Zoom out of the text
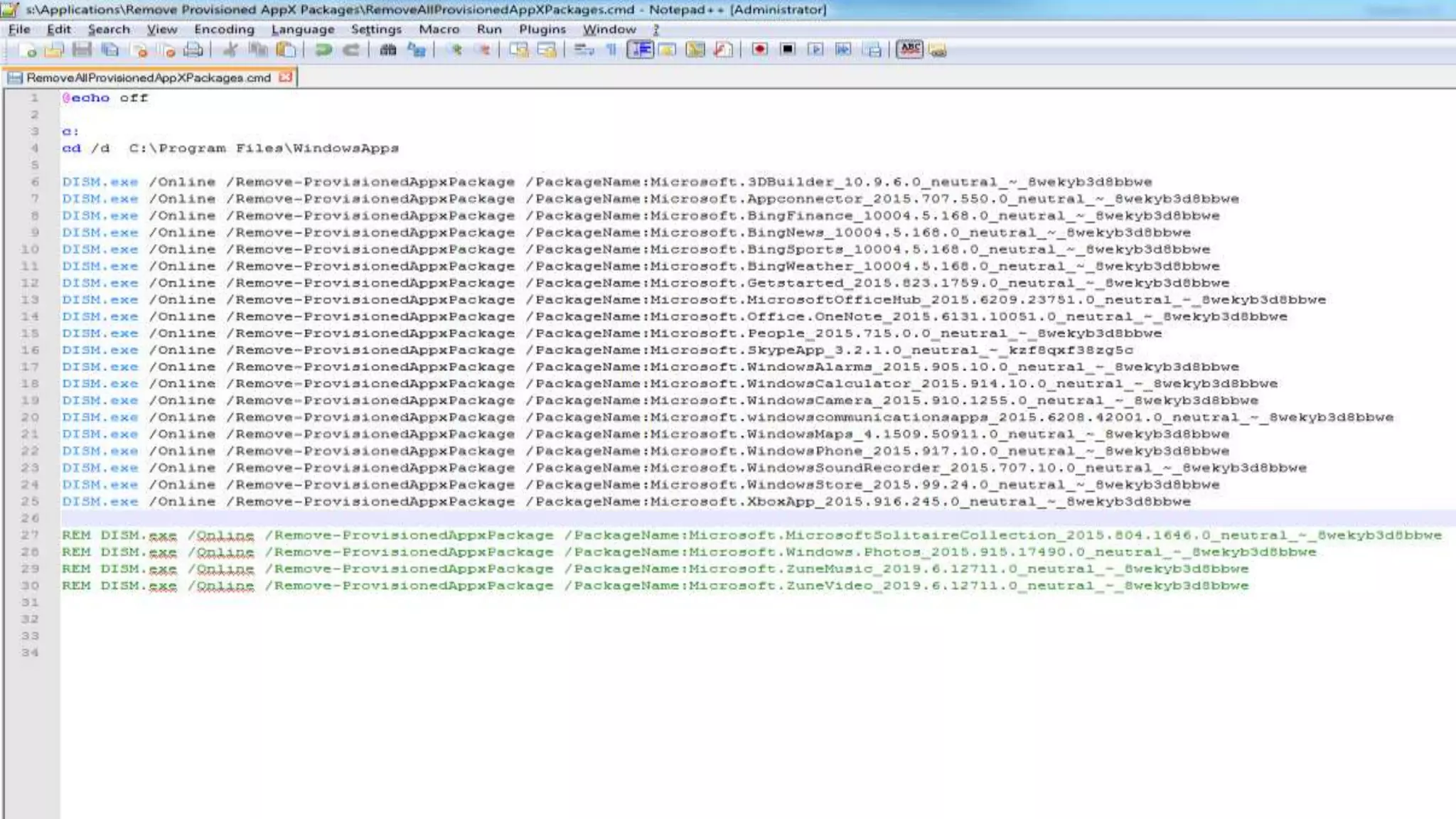This screenshot has height=819, width=1456. click(484, 50)
